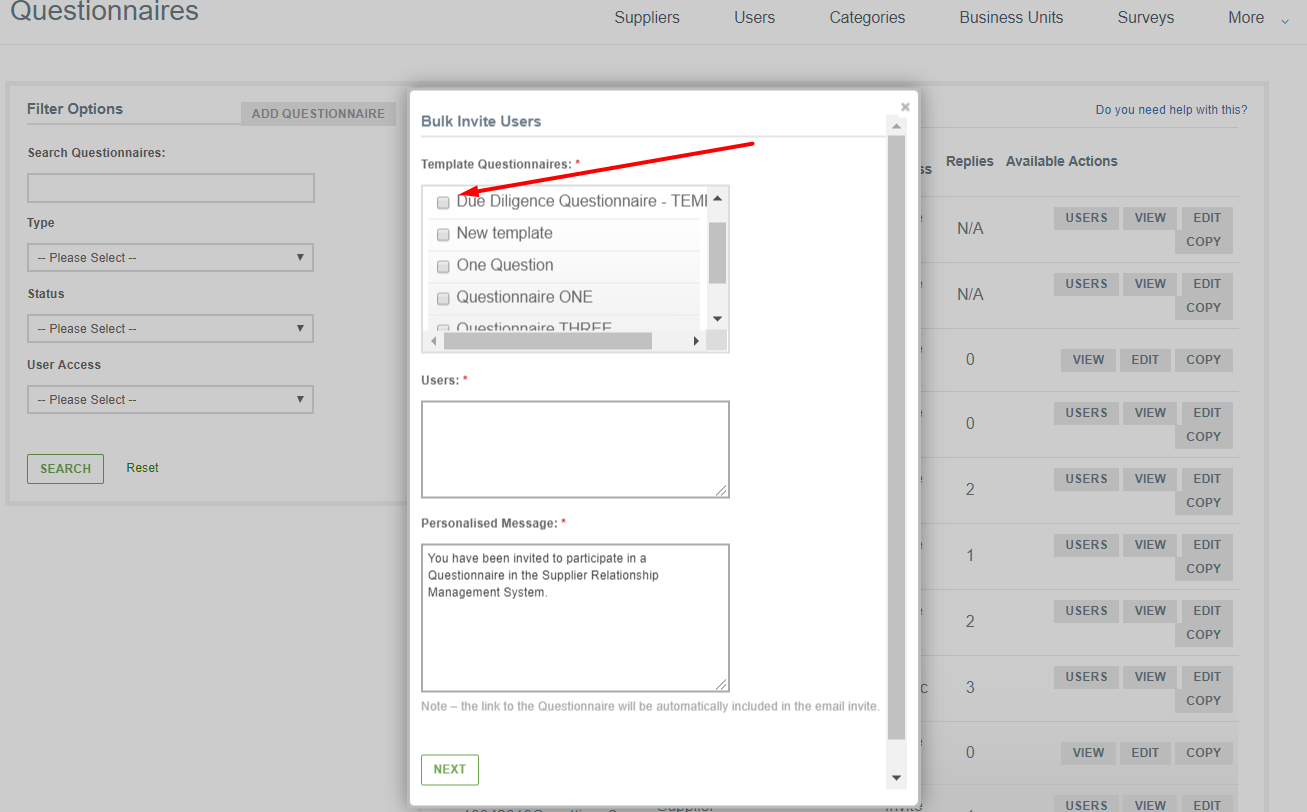Open the User Access dropdown
This screenshot has width=1307, height=812.
[170, 400]
